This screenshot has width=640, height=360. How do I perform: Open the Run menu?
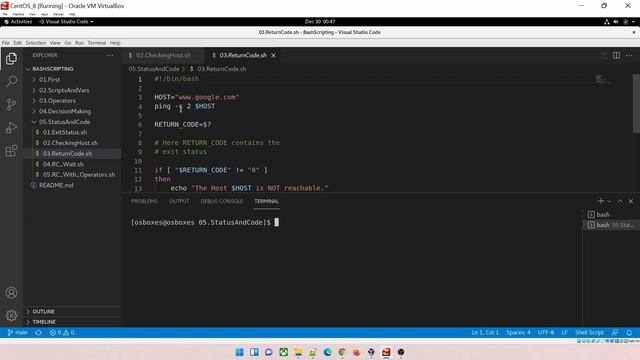click(x=79, y=43)
